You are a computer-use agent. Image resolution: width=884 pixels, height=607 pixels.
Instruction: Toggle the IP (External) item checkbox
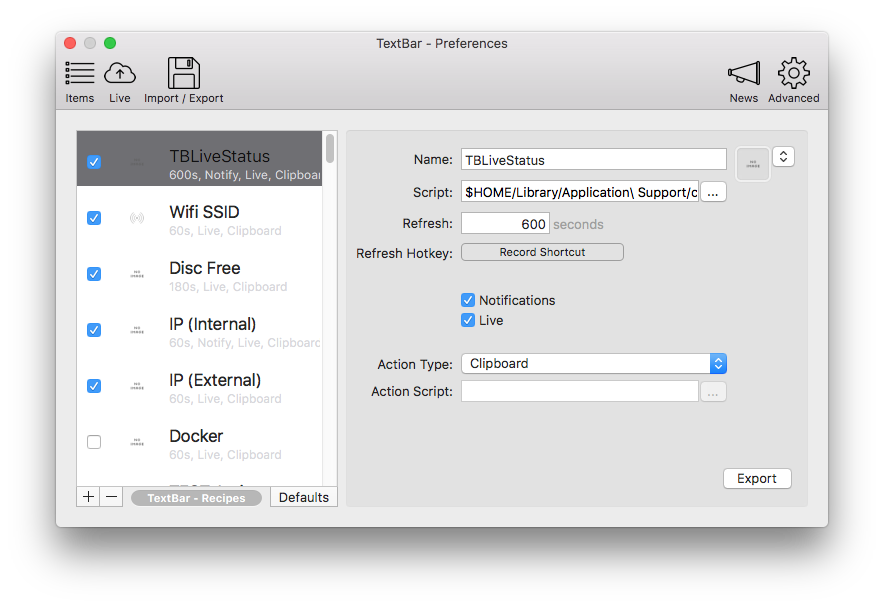point(94,386)
